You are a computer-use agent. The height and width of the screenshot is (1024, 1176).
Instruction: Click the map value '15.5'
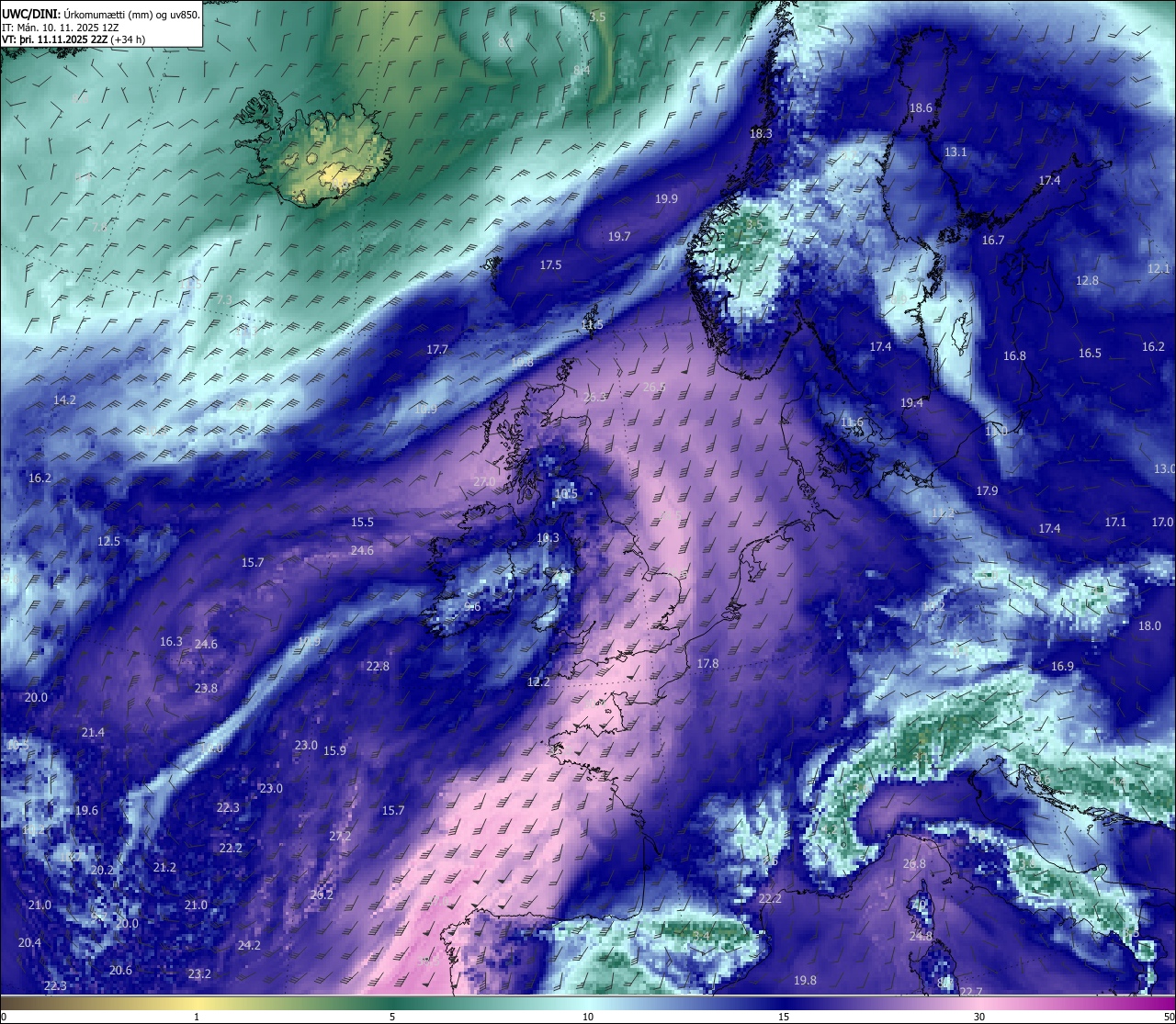pyautogui.click(x=362, y=522)
